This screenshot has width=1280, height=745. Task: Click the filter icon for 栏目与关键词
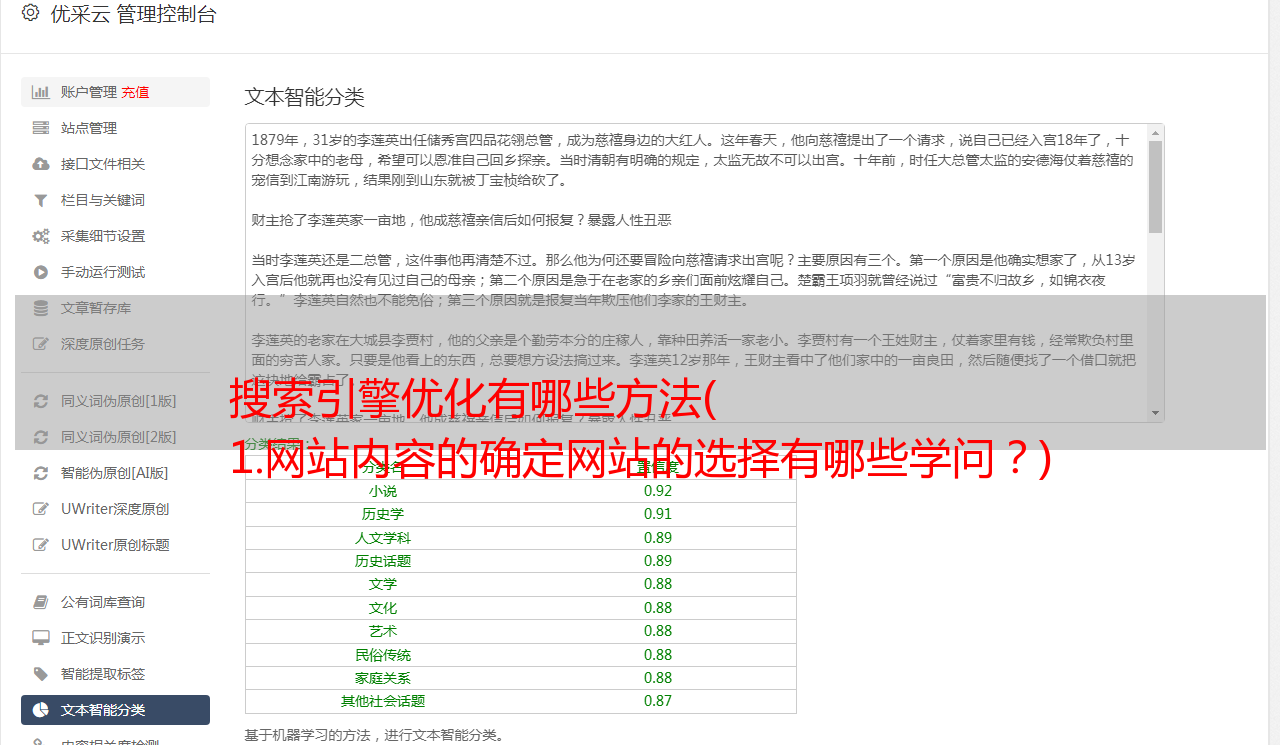coord(41,200)
